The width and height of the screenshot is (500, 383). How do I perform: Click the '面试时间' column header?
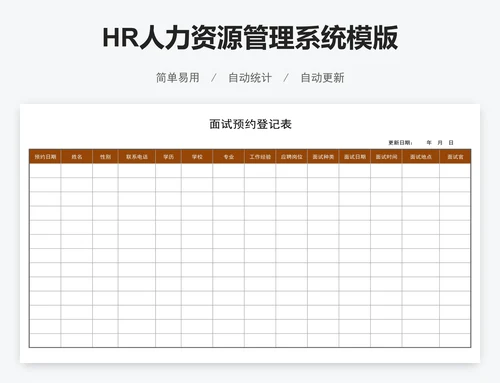pyautogui.click(x=386, y=157)
